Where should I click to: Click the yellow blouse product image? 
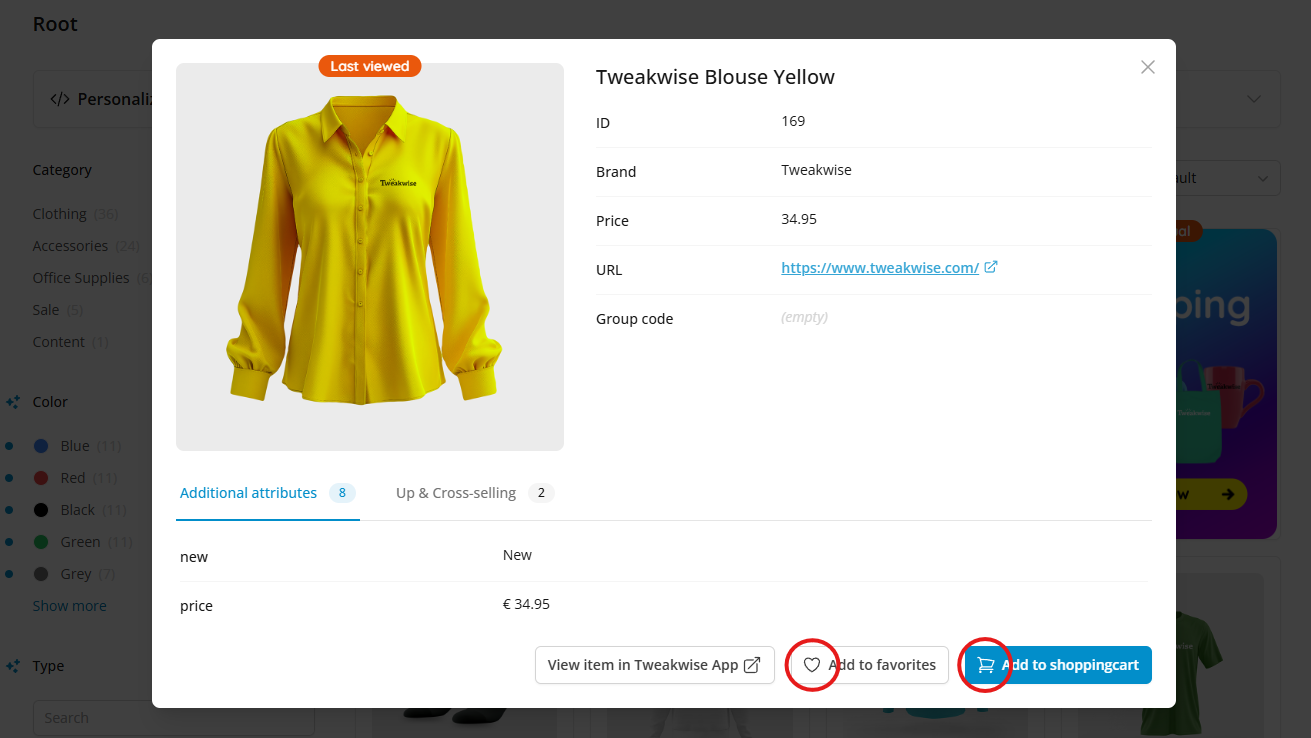tap(370, 257)
